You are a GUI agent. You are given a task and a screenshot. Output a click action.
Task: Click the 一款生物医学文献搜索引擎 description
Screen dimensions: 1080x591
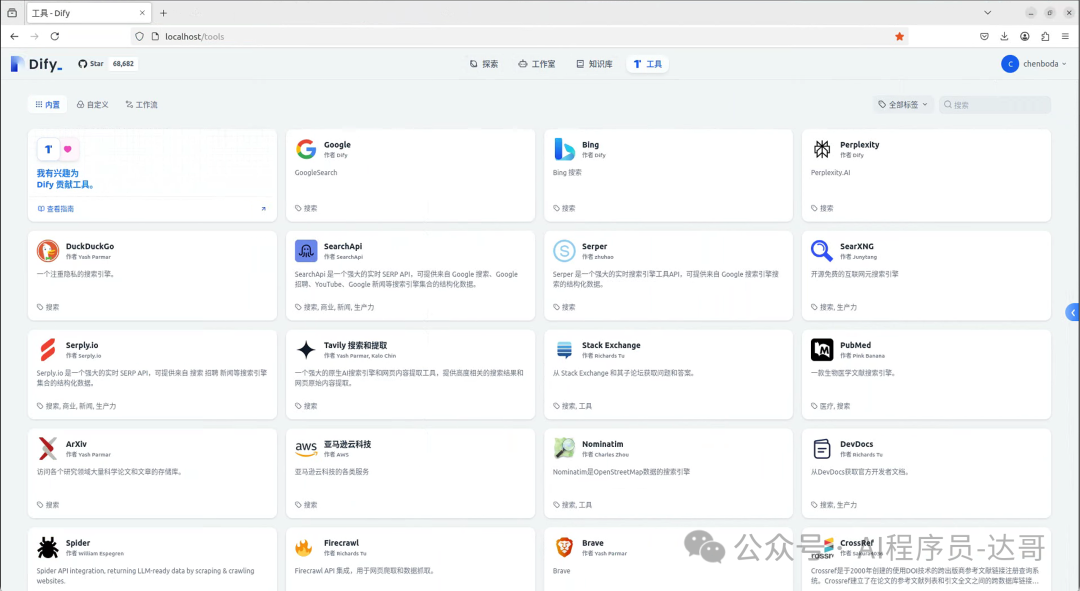click(853, 373)
